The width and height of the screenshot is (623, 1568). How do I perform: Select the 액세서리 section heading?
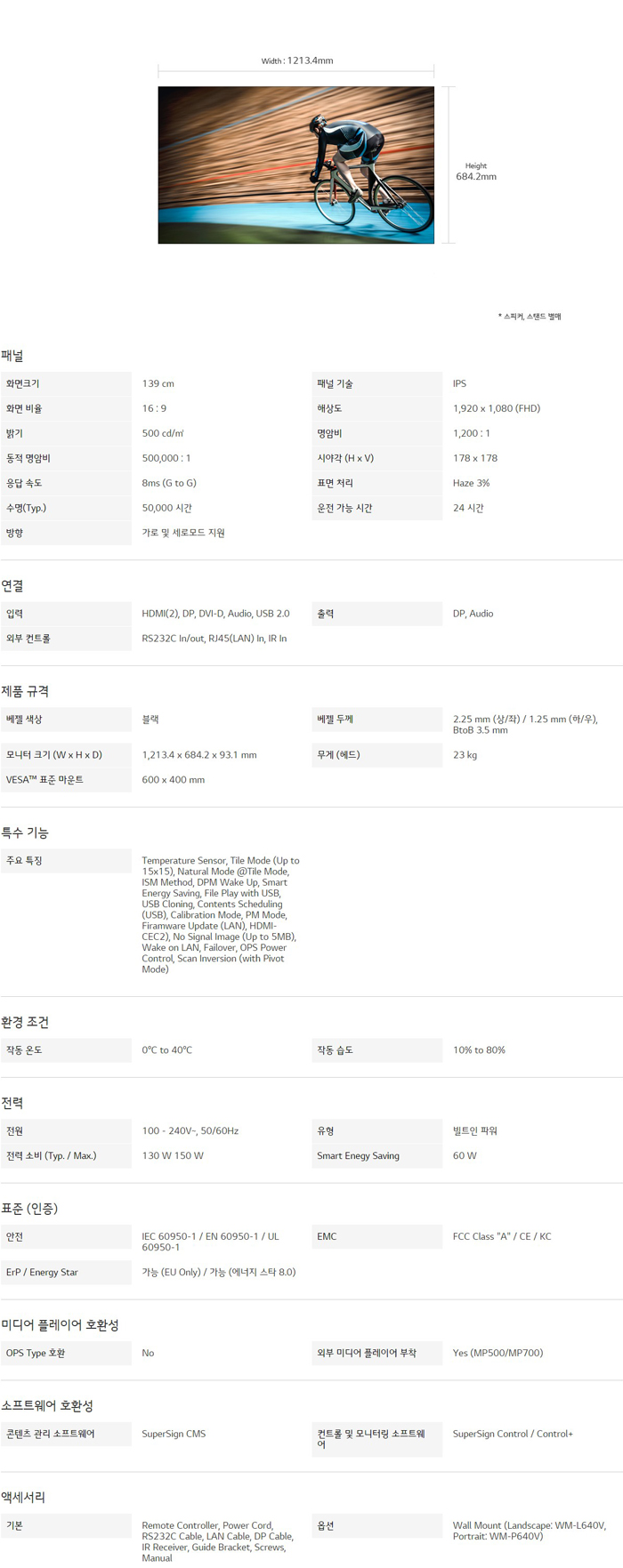tap(23, 1498)
